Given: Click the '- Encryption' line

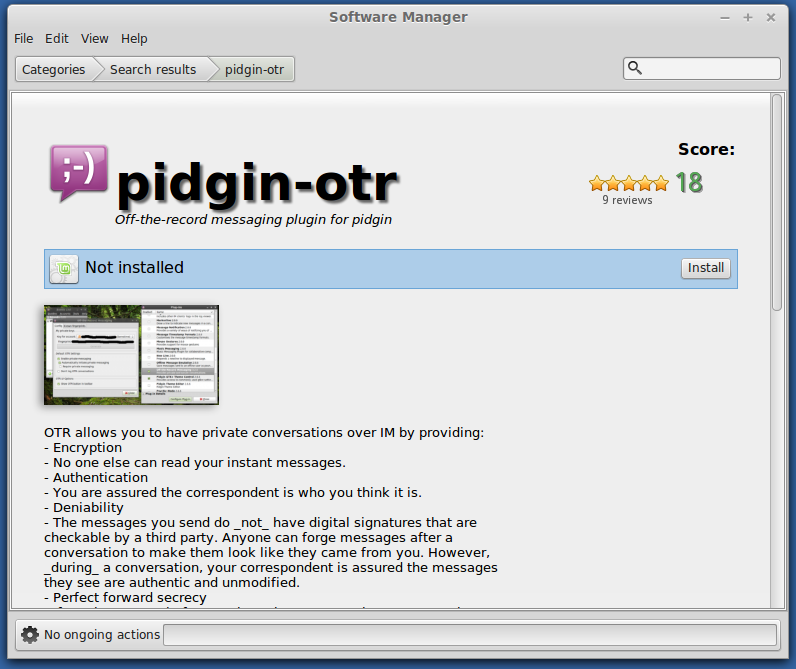Looking at the screenshot, I should pos(83,448).
